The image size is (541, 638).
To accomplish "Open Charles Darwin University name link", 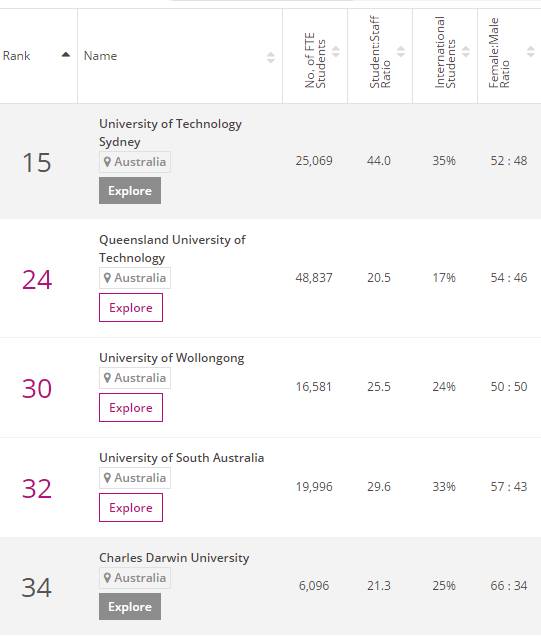I will (x=174, y=558).
